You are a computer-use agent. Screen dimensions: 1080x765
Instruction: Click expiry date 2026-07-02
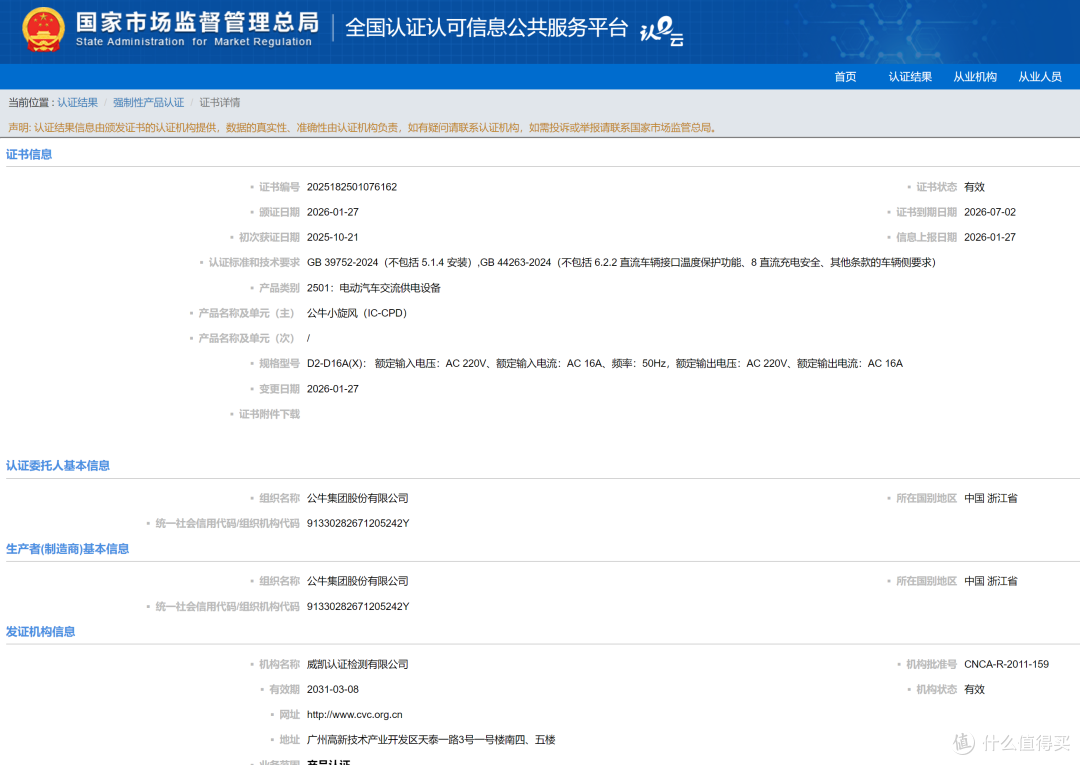pos(990,212)
